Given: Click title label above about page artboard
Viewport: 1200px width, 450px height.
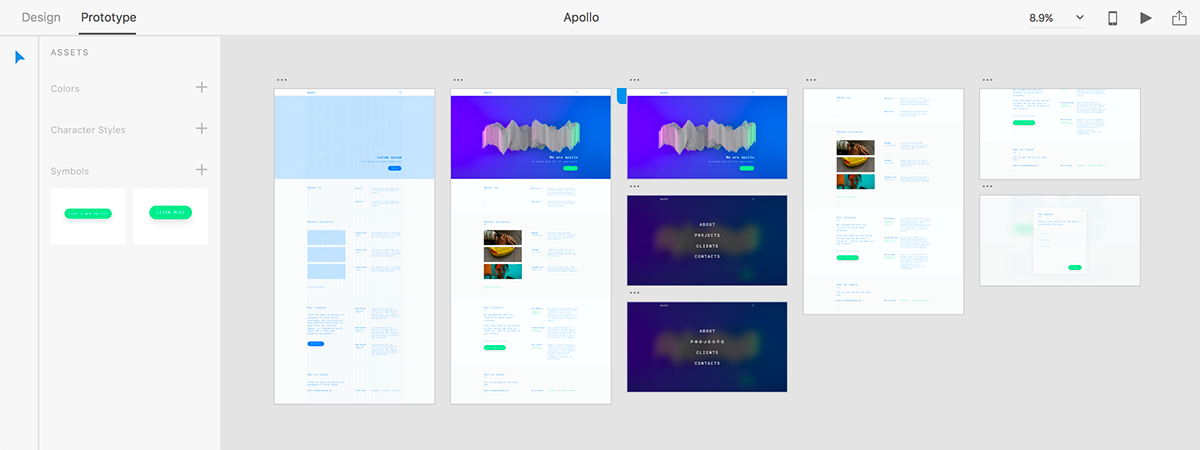Looking at the screenshot, I should (x=811, y=80).
